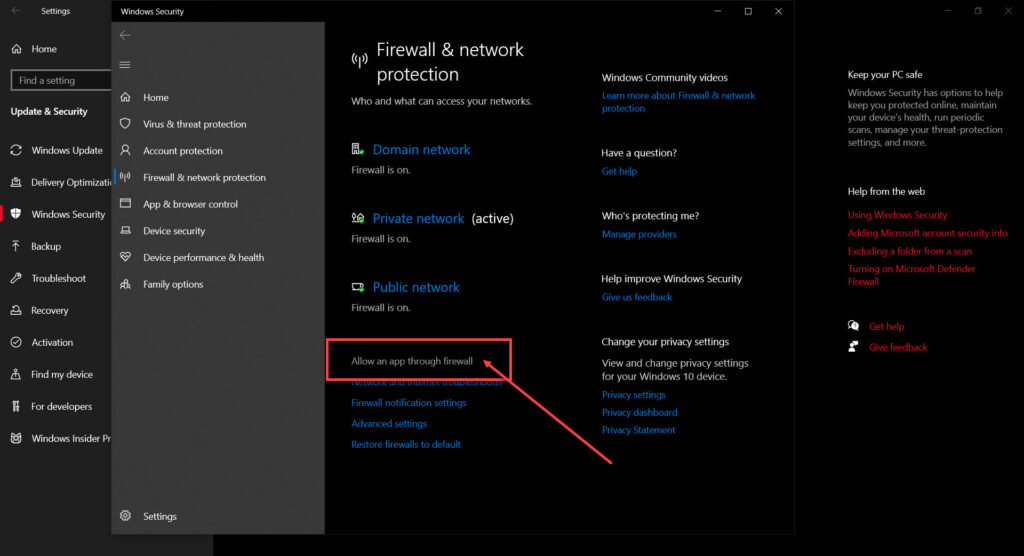Open Firewall notification settings link
Image resolution: width=1024 pixels, height=556 pixels.
(x=409, y=402)
